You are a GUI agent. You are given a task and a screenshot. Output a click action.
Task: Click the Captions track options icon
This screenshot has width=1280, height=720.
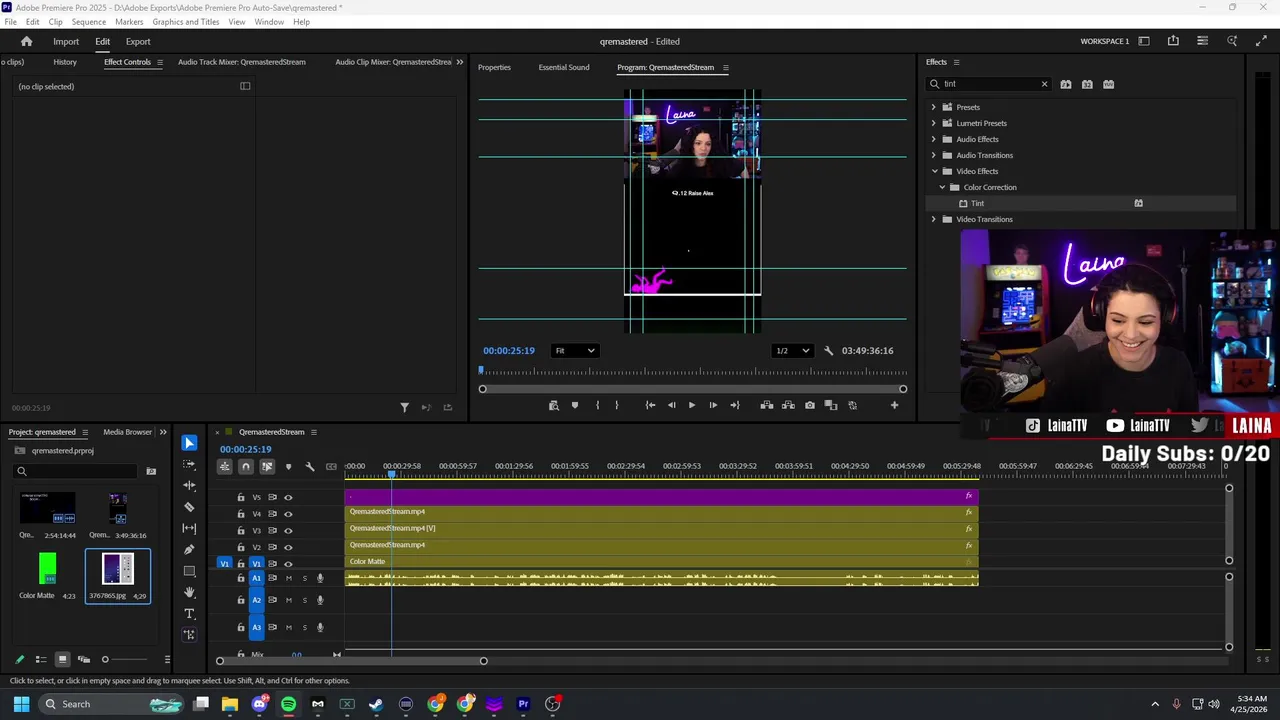coord(331,467)
